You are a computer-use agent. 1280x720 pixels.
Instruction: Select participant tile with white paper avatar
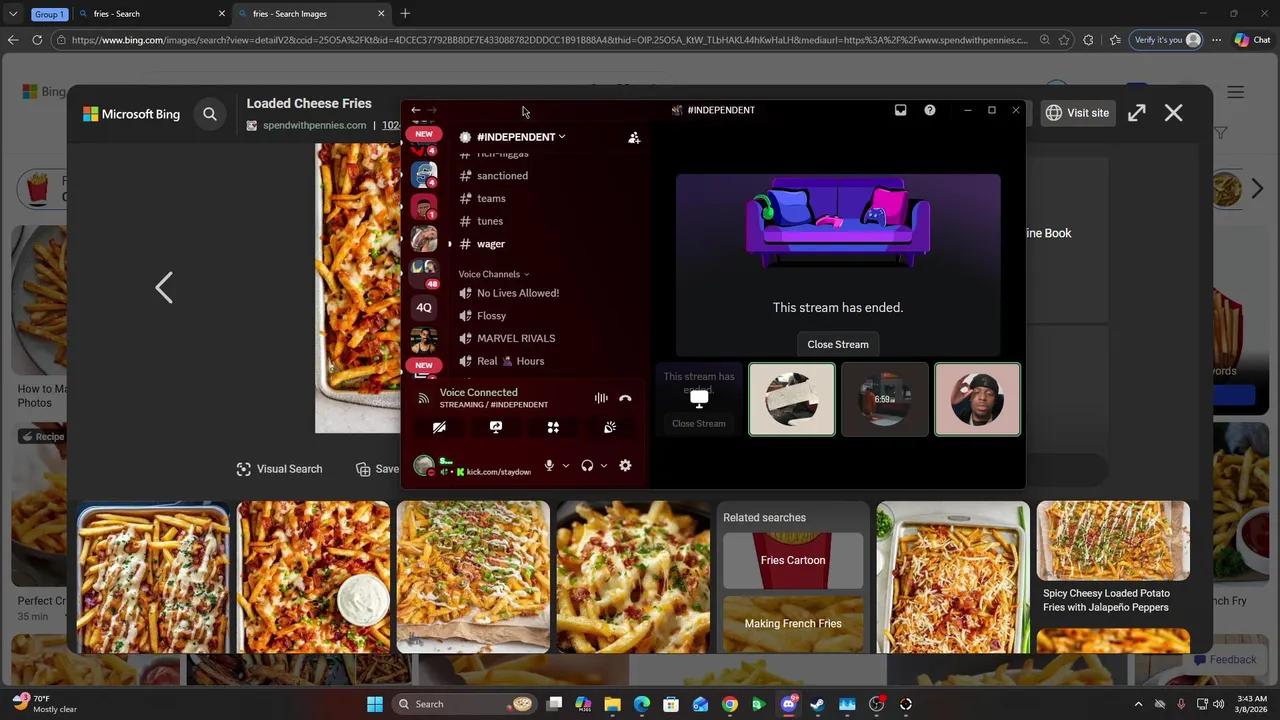(x=791, y=399)
